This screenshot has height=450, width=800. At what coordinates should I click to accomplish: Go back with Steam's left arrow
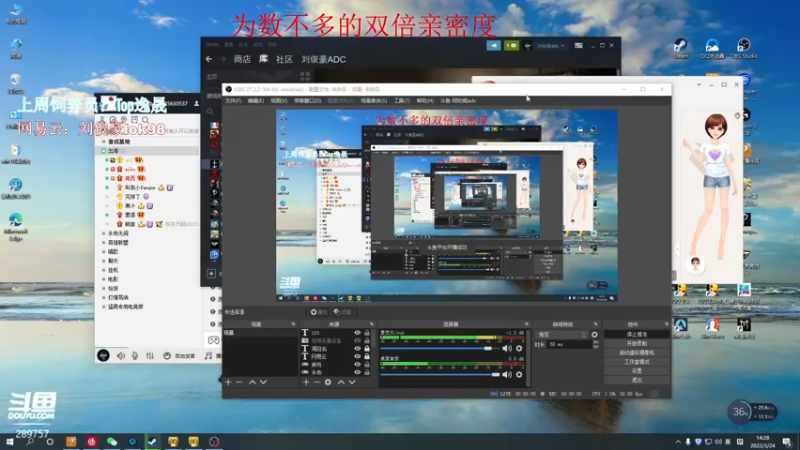pyautogui.click(x=209, y=59)
